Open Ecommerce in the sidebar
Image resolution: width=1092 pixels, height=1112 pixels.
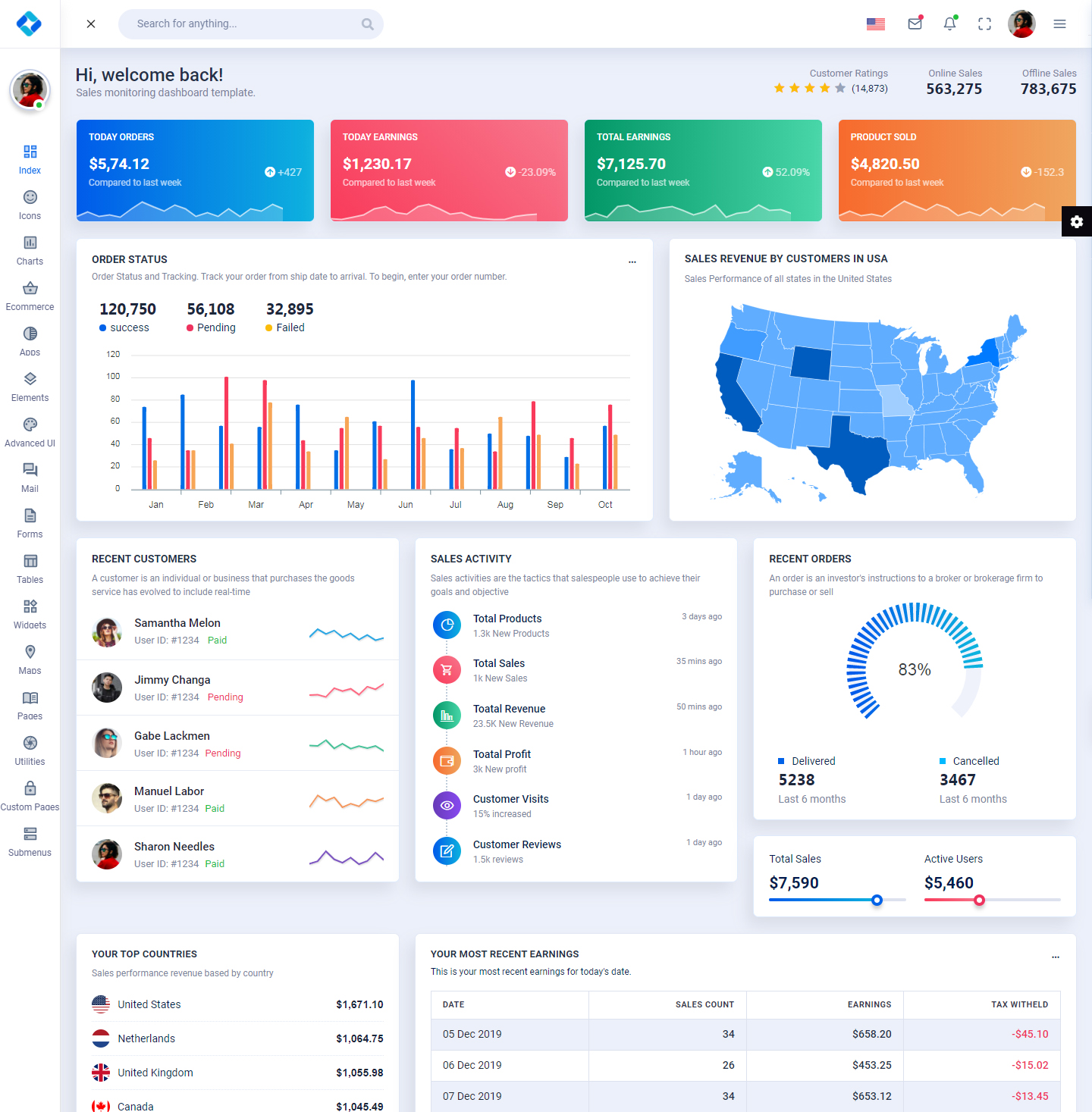click(30, 296)
